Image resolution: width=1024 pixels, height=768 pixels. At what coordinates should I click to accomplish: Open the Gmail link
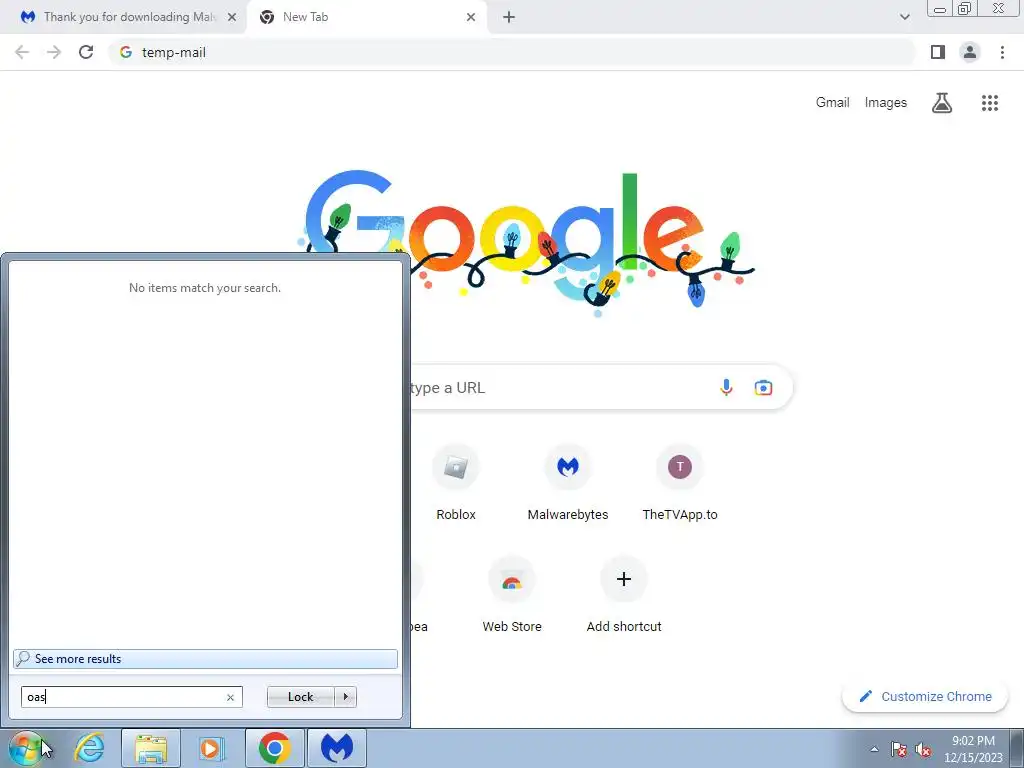pyautogui.click(x=832, y=103)
